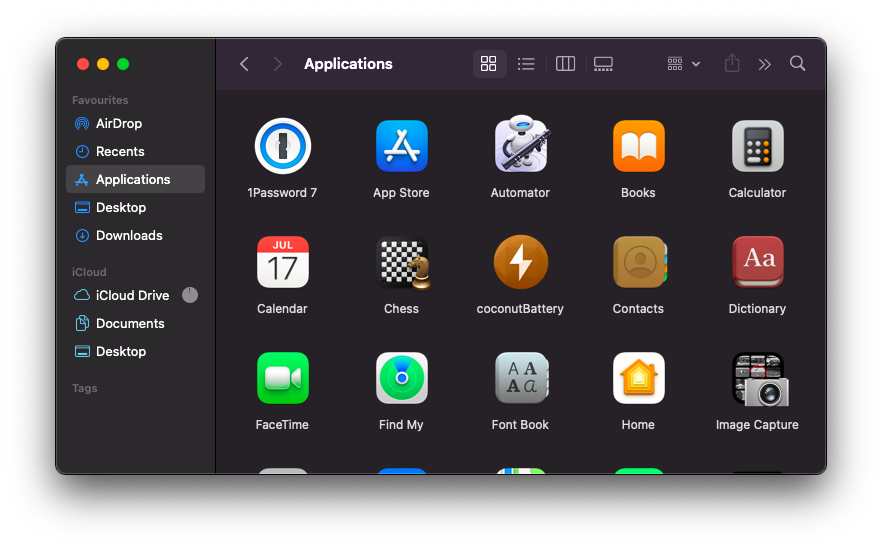Viewport: 882px width, 548px height.
Task: Open Recents in the sidebar
Action: (136, 151)
